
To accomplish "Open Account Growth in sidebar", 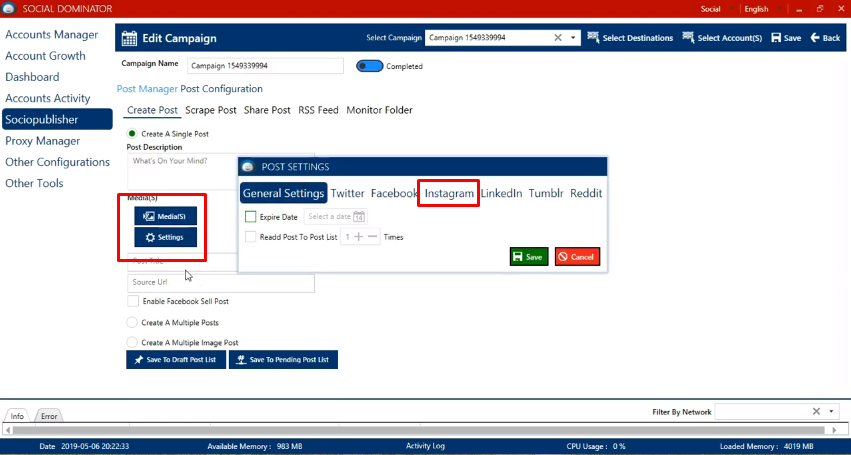I will coord(45,56).
